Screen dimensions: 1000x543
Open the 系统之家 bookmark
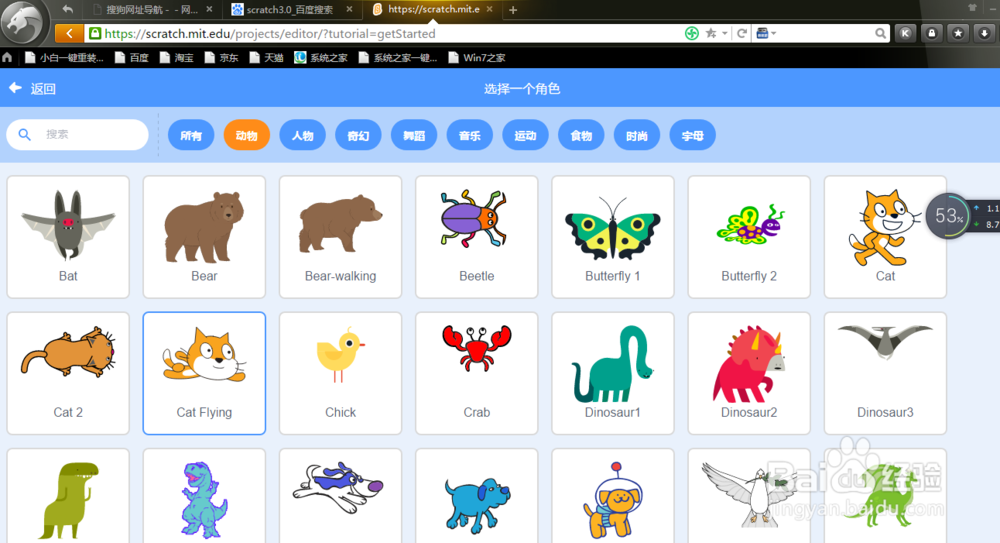(x=321, y=57)
